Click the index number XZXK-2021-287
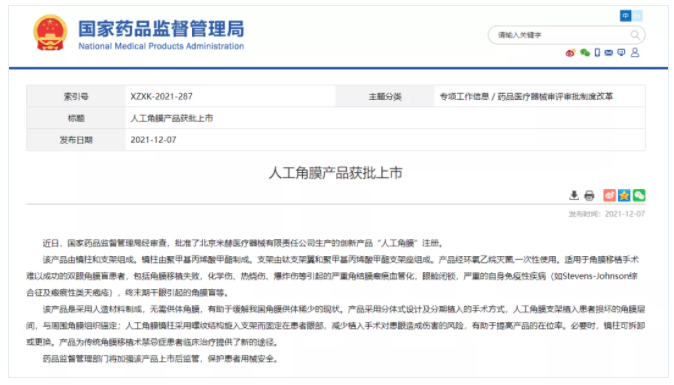This screenshot has width=674, height=385. pyautogui.click(x=162, y=96)
